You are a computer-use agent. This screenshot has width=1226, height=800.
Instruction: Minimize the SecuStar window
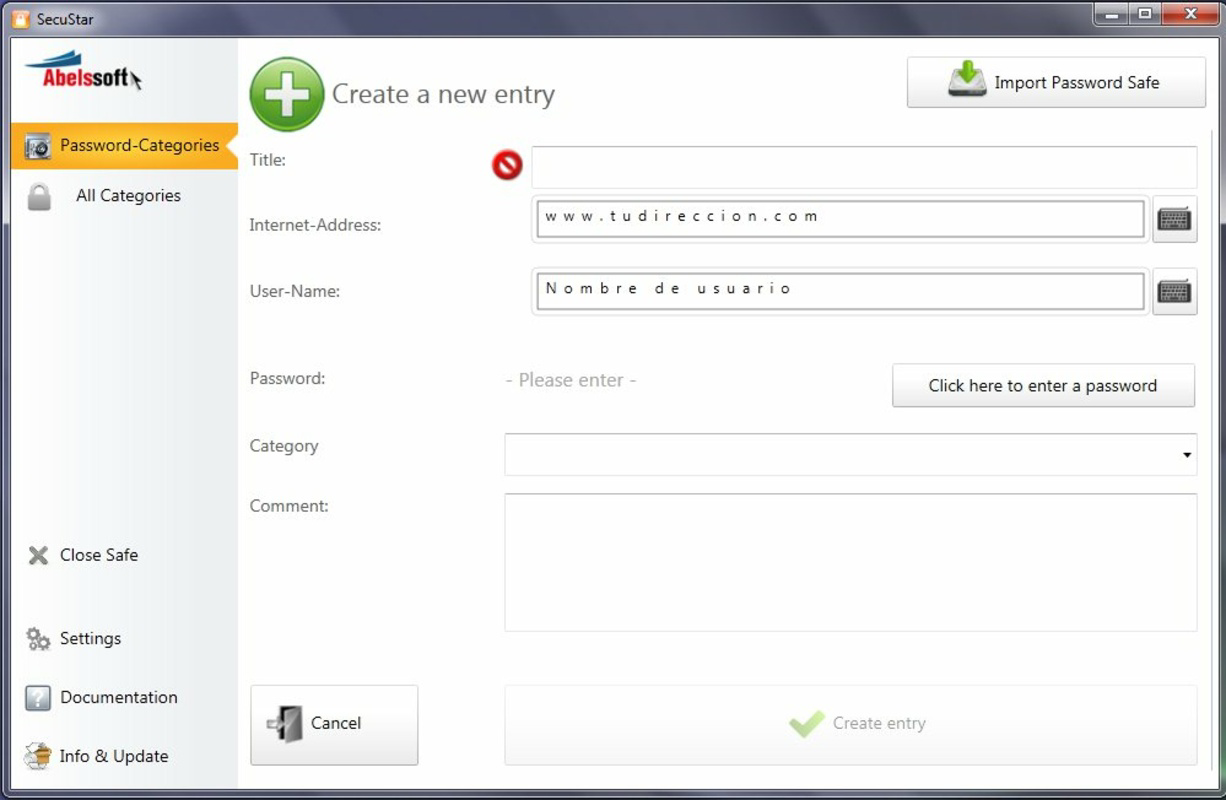[x=1111, y=14]
